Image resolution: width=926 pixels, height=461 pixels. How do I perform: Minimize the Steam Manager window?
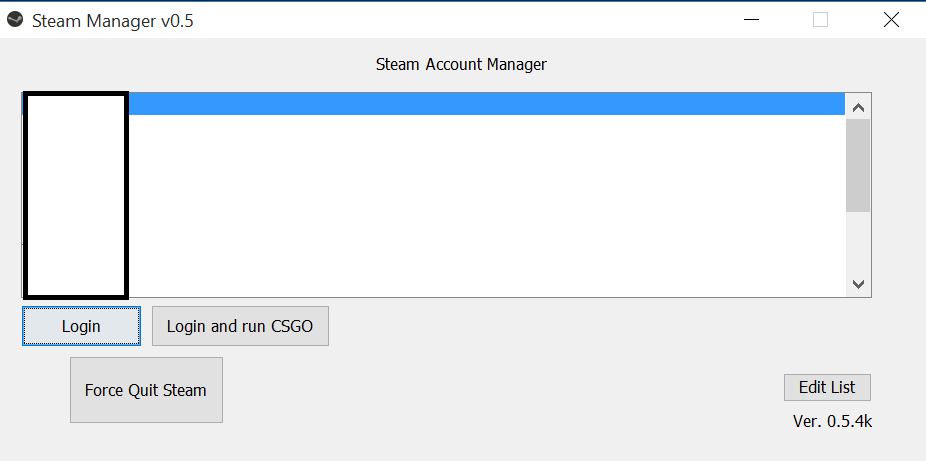tap(750, 20)
